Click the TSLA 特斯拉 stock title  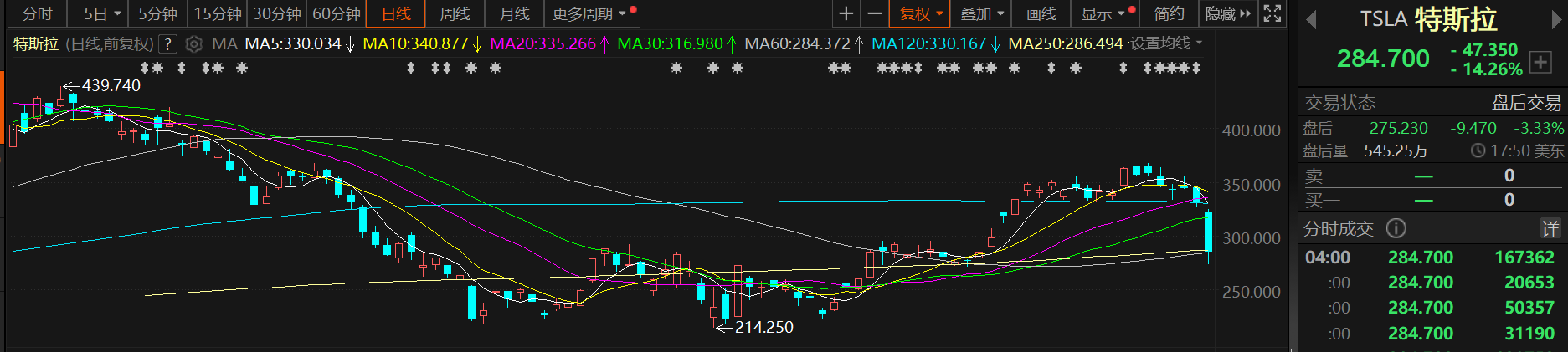point(1429,19)
